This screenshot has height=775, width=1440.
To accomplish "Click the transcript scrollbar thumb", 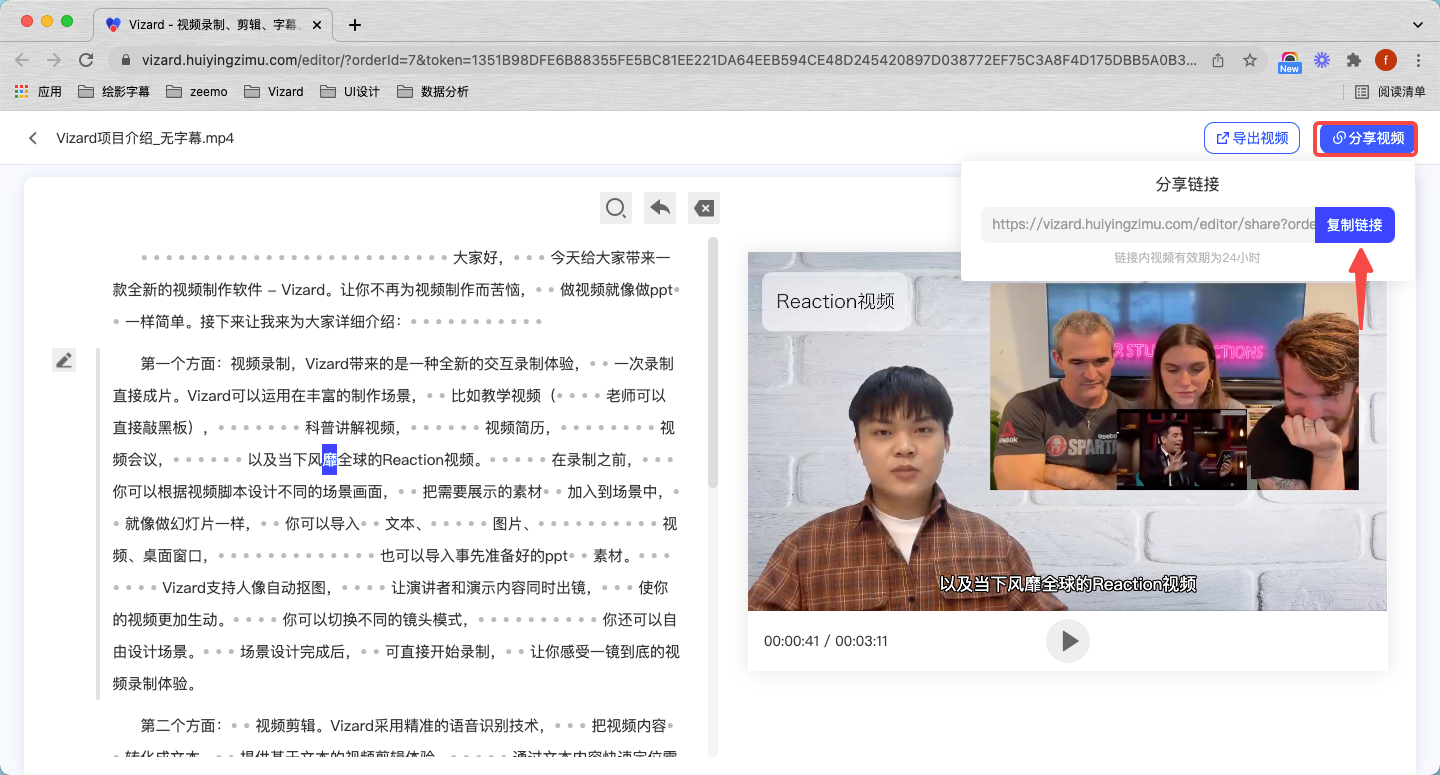I will [713, 362].
